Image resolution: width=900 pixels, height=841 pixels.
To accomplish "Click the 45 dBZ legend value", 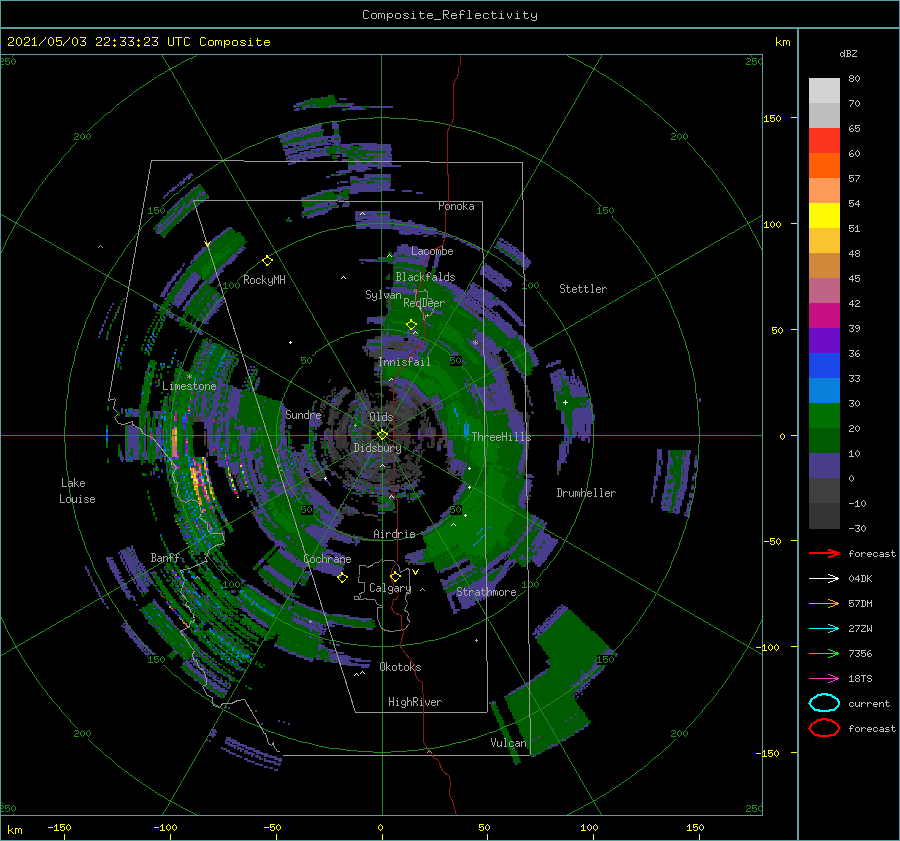I will click(854, 278).
